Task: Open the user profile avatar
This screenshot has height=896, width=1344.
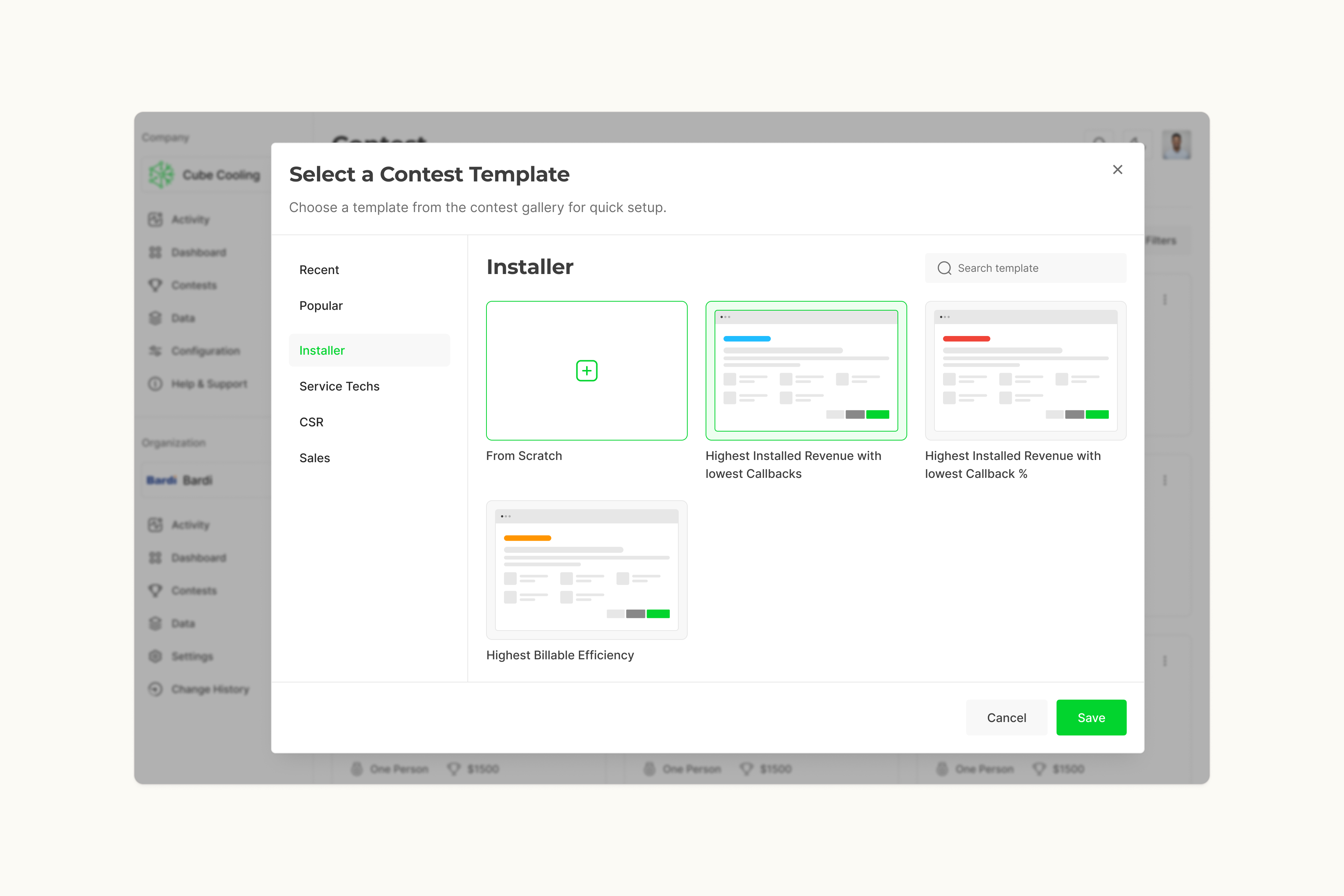Action: tap(1177, 144)
